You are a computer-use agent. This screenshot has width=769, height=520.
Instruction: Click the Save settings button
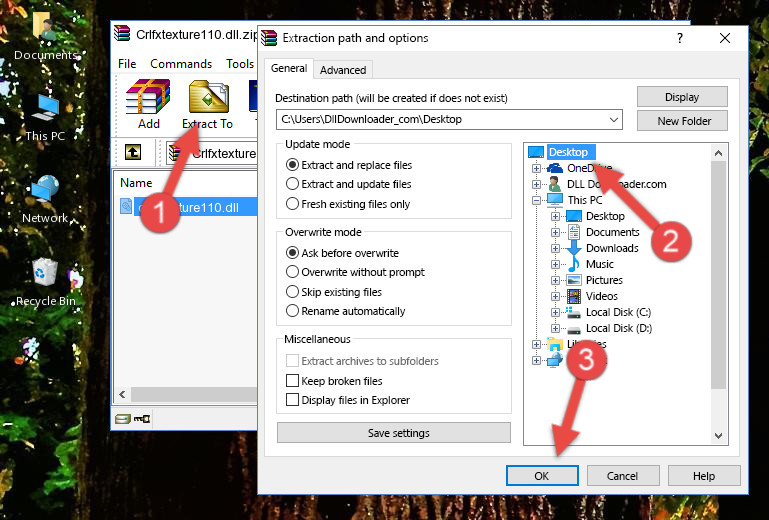pos(394,433)
